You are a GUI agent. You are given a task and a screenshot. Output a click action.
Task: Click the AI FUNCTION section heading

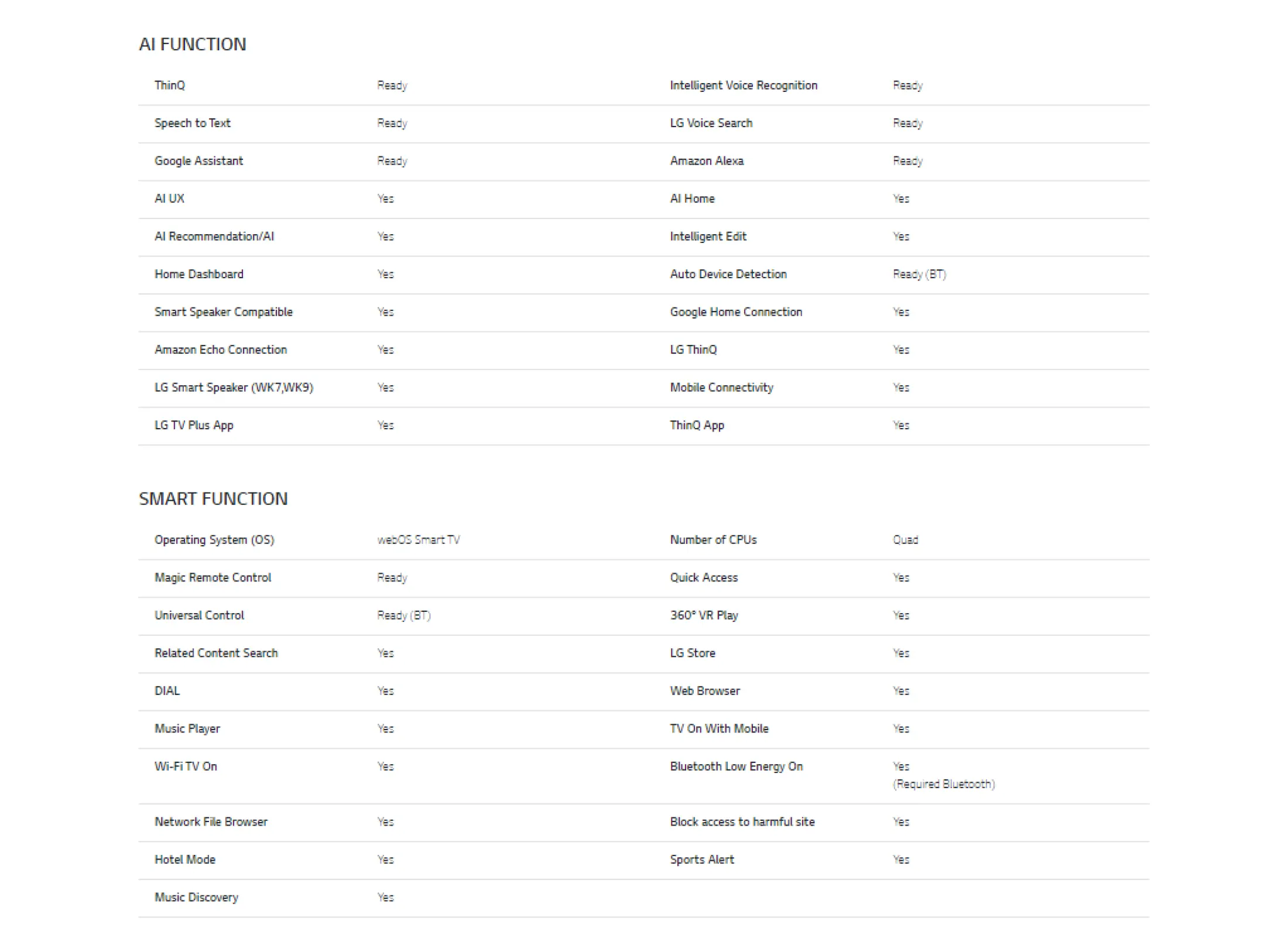pyautogui.click(x=193, y=45)
